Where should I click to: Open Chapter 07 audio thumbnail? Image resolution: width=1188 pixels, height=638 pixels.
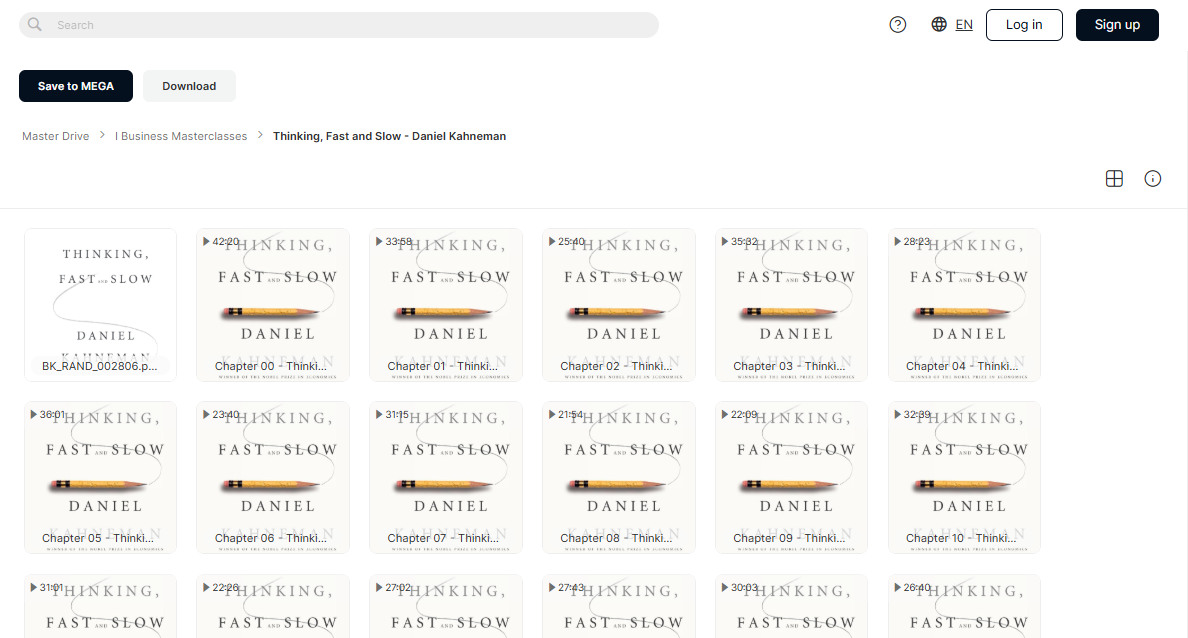pyautogui.click(x=446, y=477)
